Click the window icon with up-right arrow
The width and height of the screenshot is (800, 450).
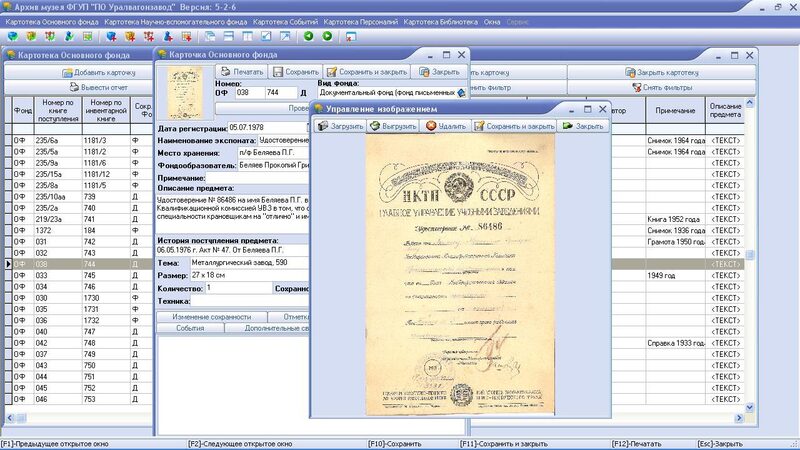click(285, 36)
